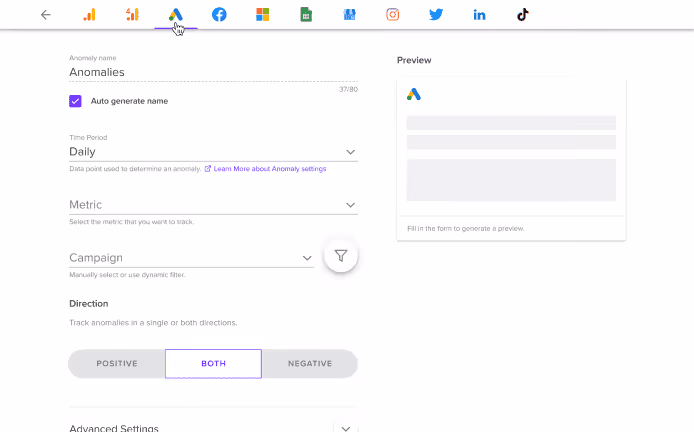Image resolution: width=694 pixels, height=432 pixels.
Task: Open Google Business Profile icon
Action: point(349,15)
